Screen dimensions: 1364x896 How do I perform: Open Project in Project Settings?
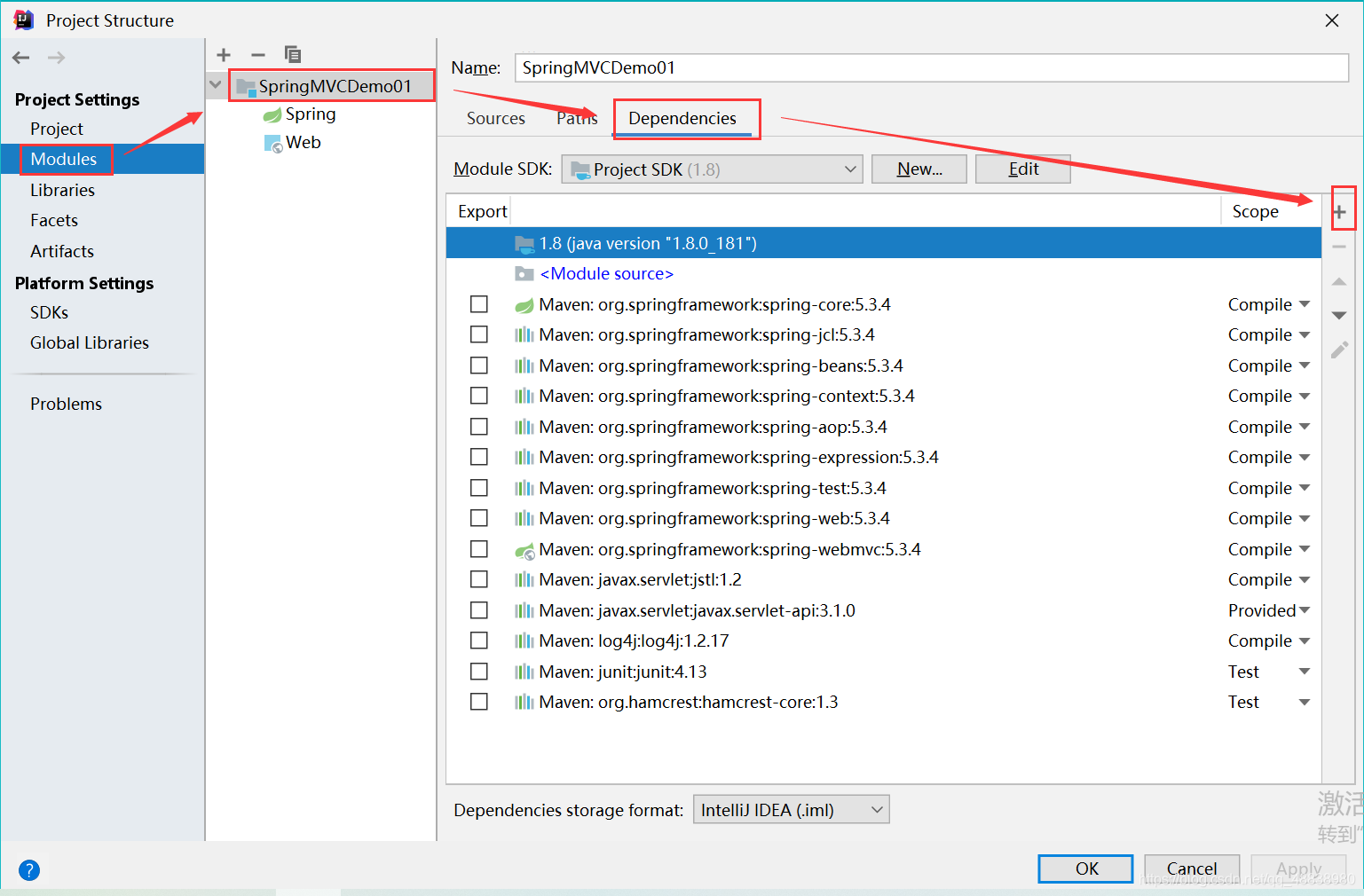click(57, 130)
